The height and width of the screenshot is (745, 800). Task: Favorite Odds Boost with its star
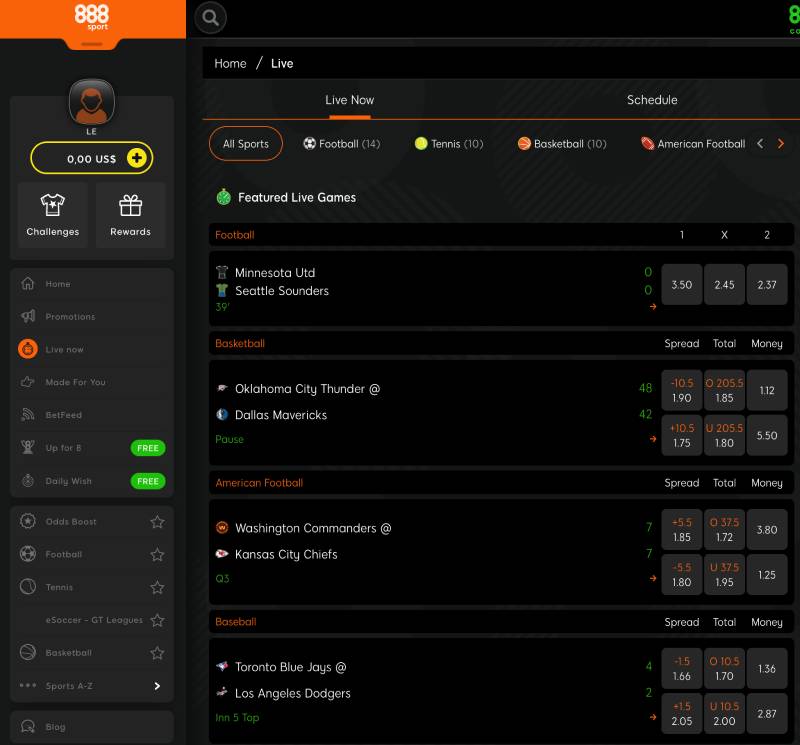157,522
